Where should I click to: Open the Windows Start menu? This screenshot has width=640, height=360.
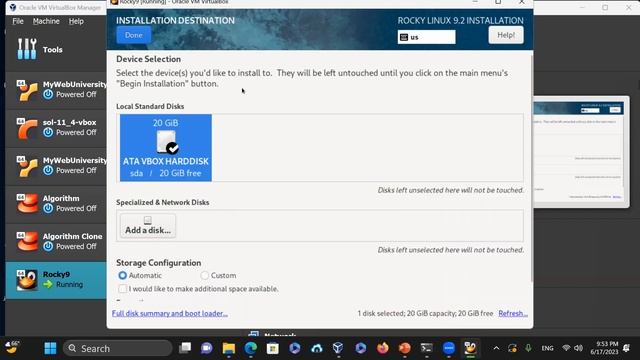tap(51, 349)
